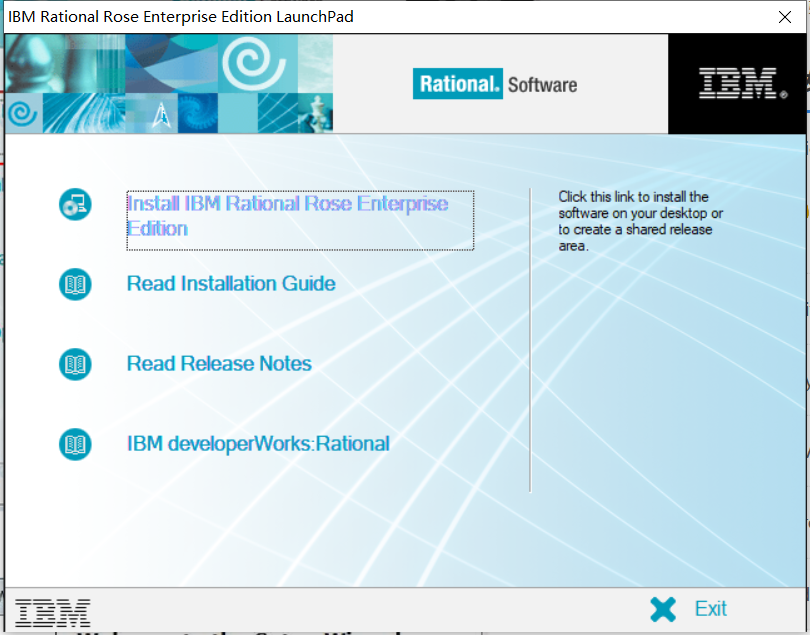Open the Read Installation Guide link

point(231,284)
